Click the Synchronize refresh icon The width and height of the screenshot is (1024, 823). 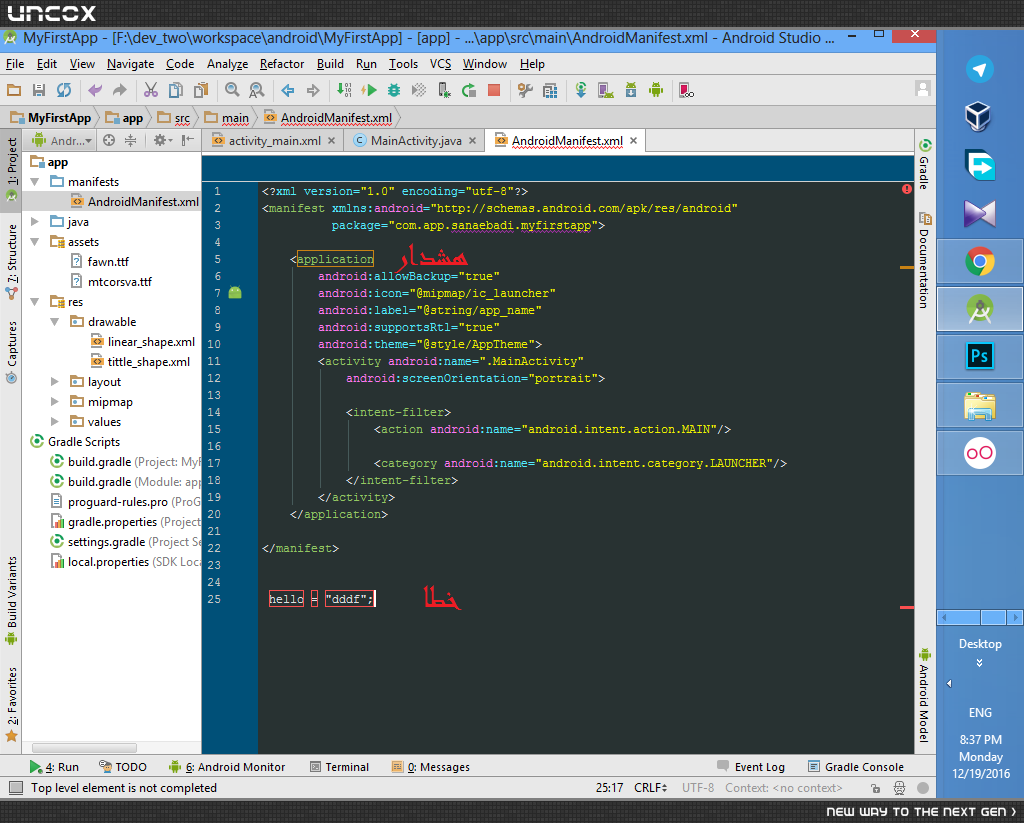coord(63,90)
